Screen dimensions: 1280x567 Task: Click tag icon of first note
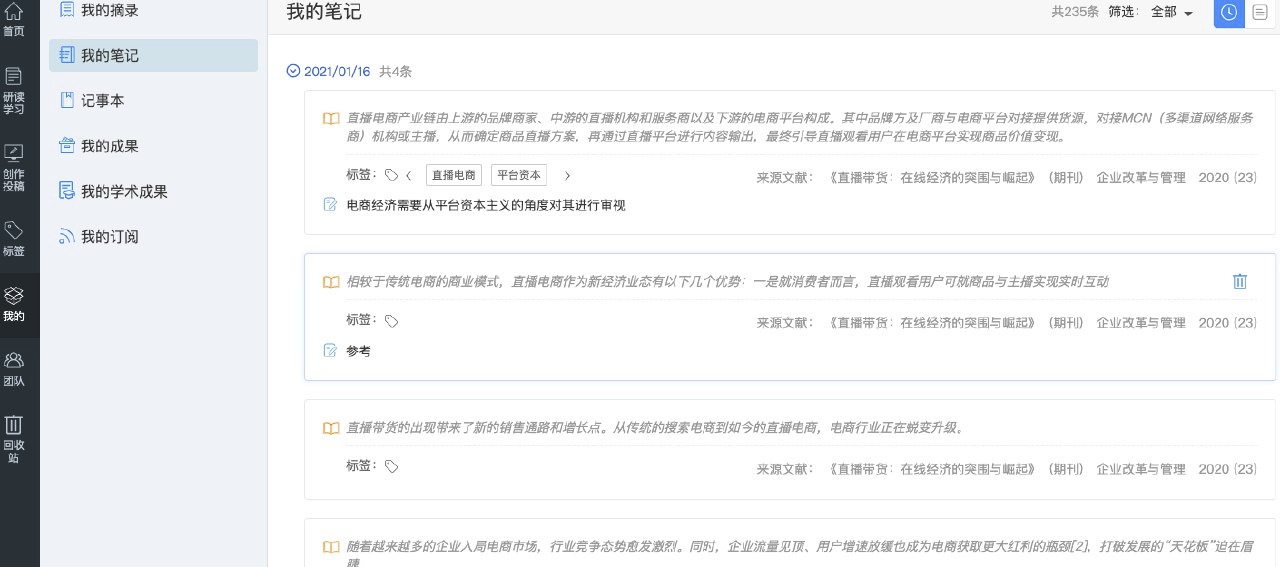click(392, 176)
